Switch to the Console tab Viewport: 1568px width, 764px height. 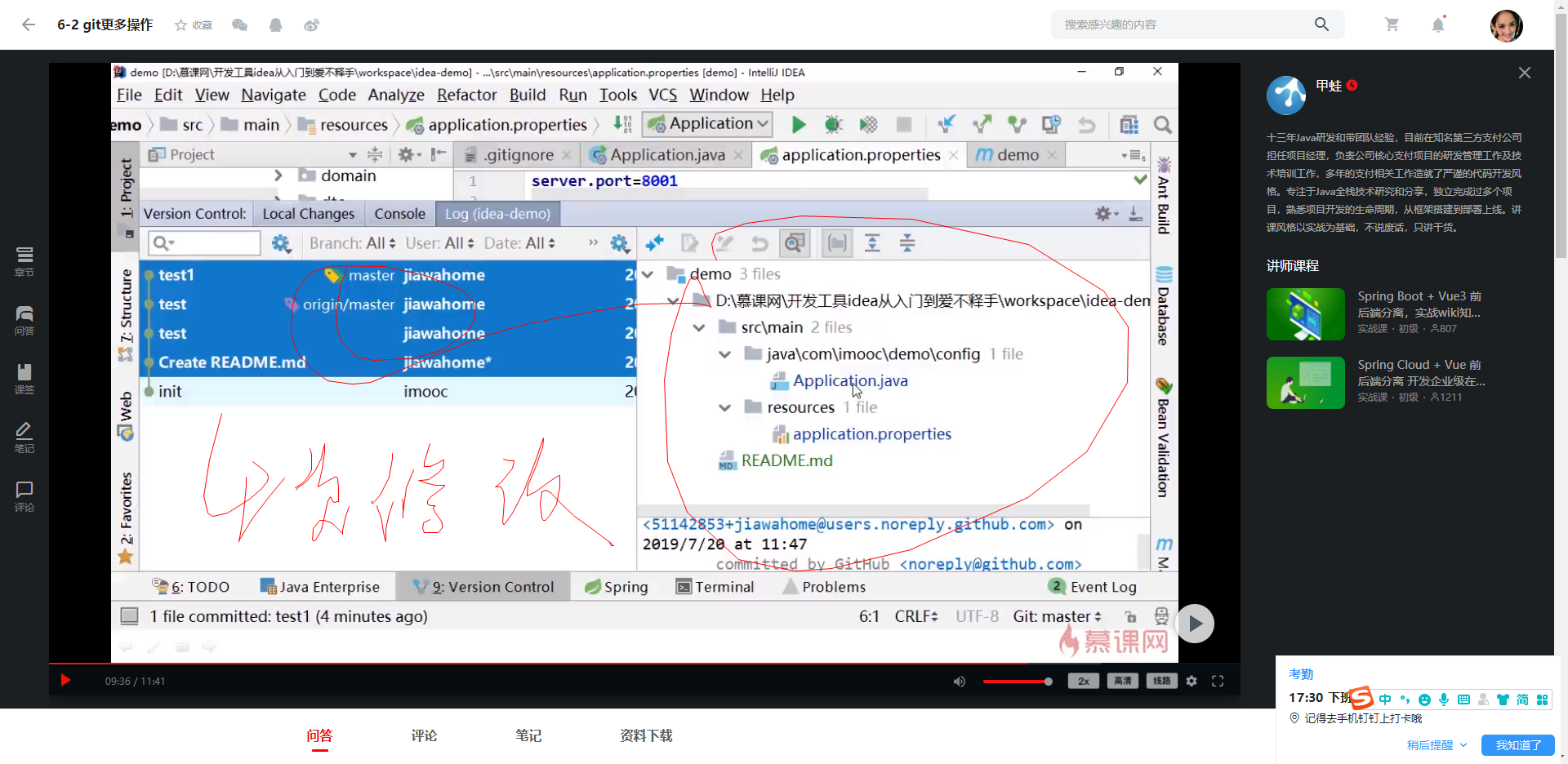click(x=399, y=214)
